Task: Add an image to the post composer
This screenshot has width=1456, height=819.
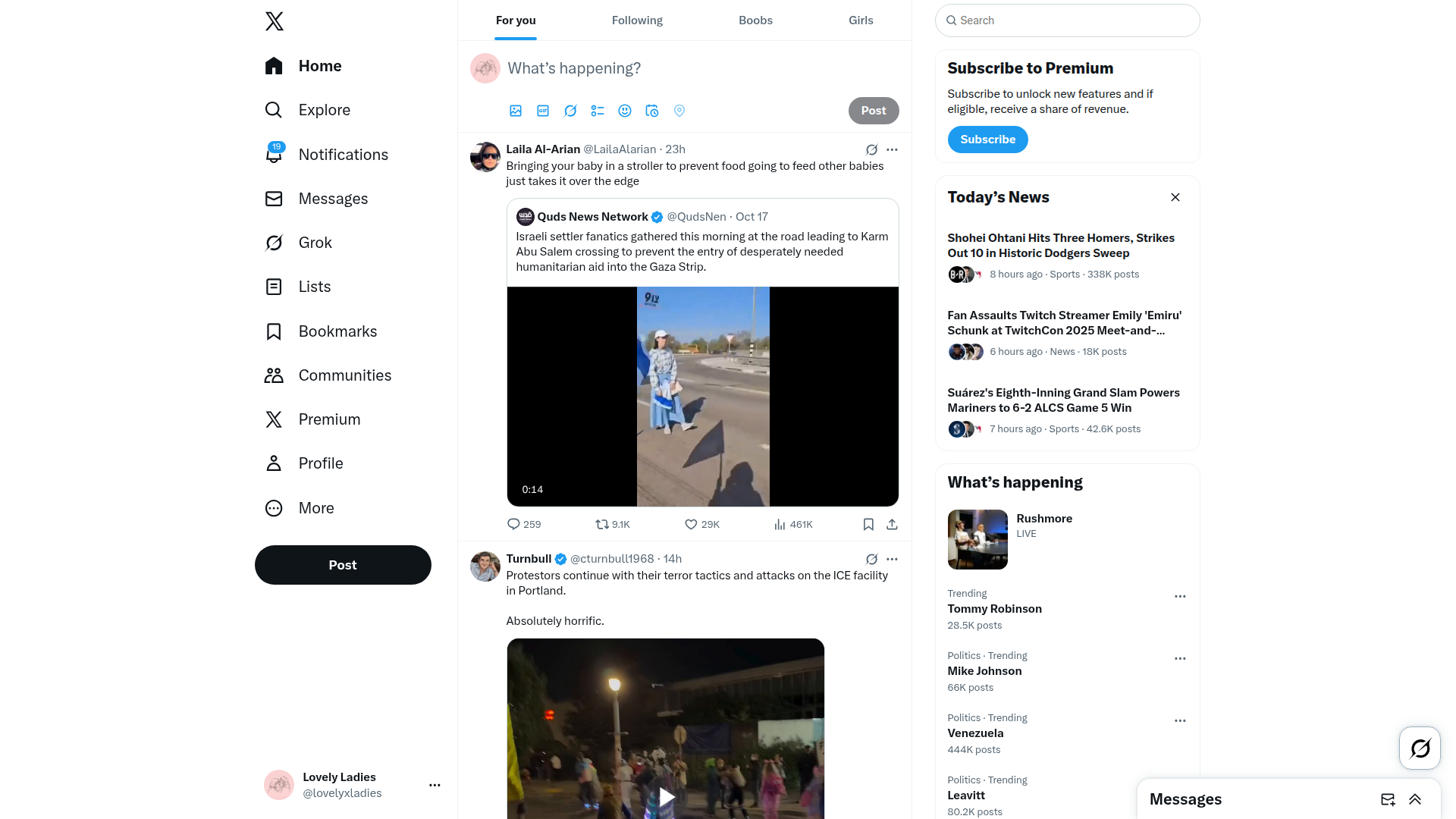Action: tap(516, 111)
